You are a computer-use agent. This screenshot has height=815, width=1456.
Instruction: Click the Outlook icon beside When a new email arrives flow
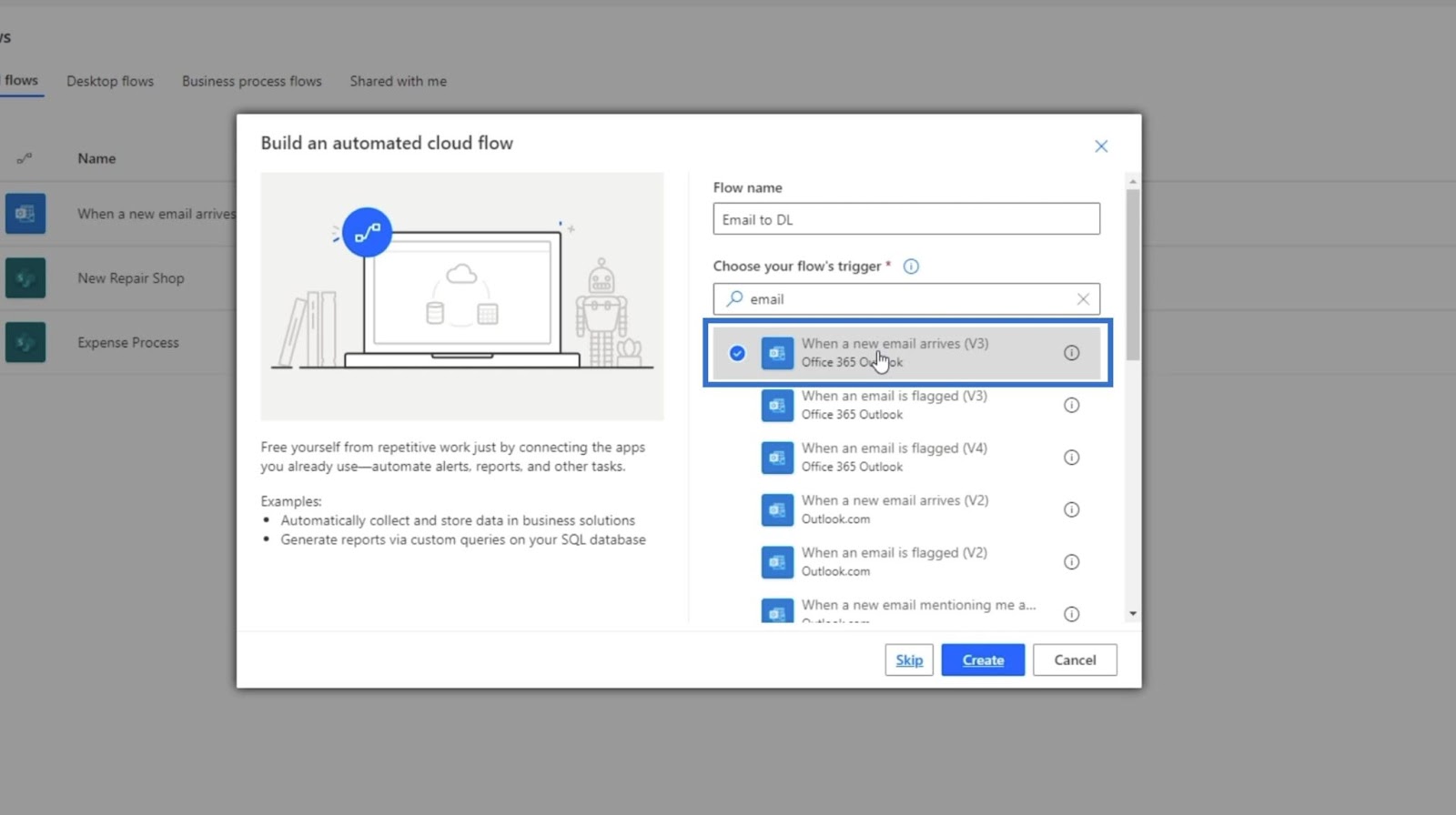(x=25, y=214)
